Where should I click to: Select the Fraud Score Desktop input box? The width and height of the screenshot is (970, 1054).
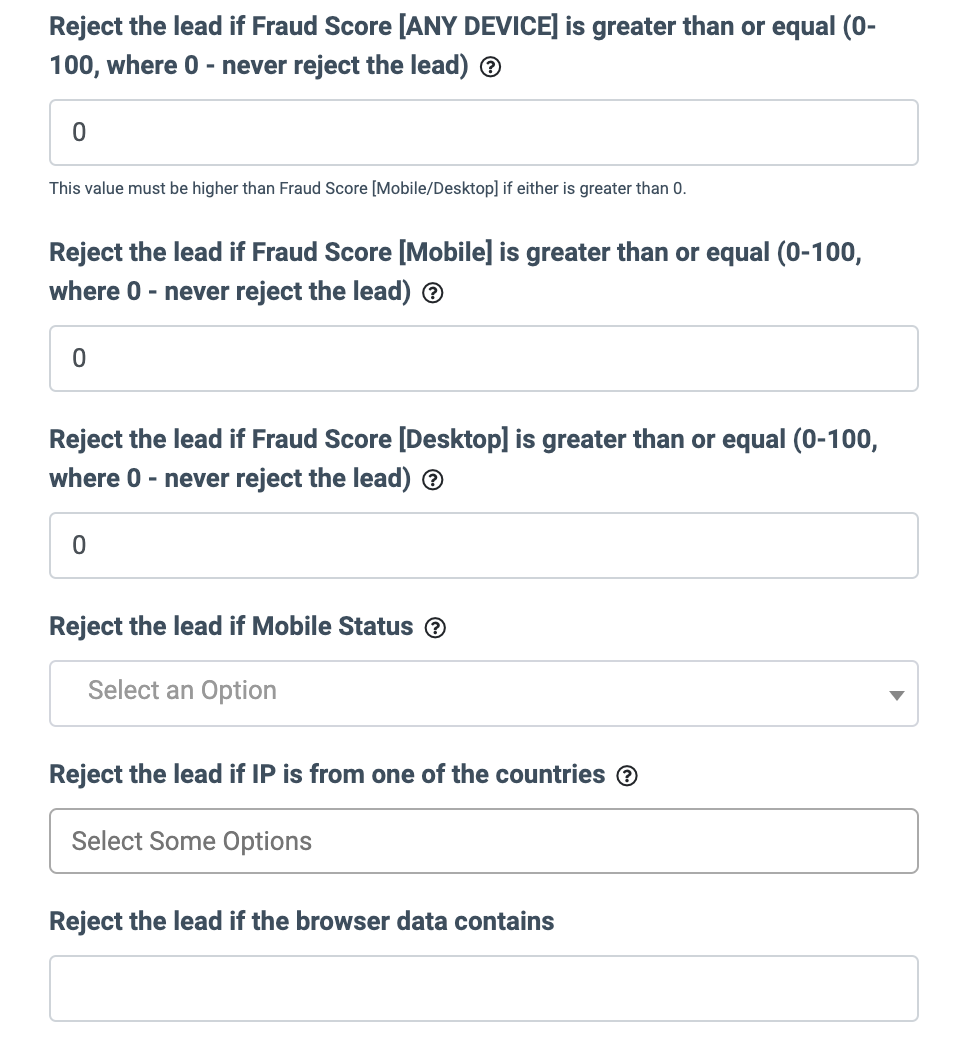pos(483,545)
